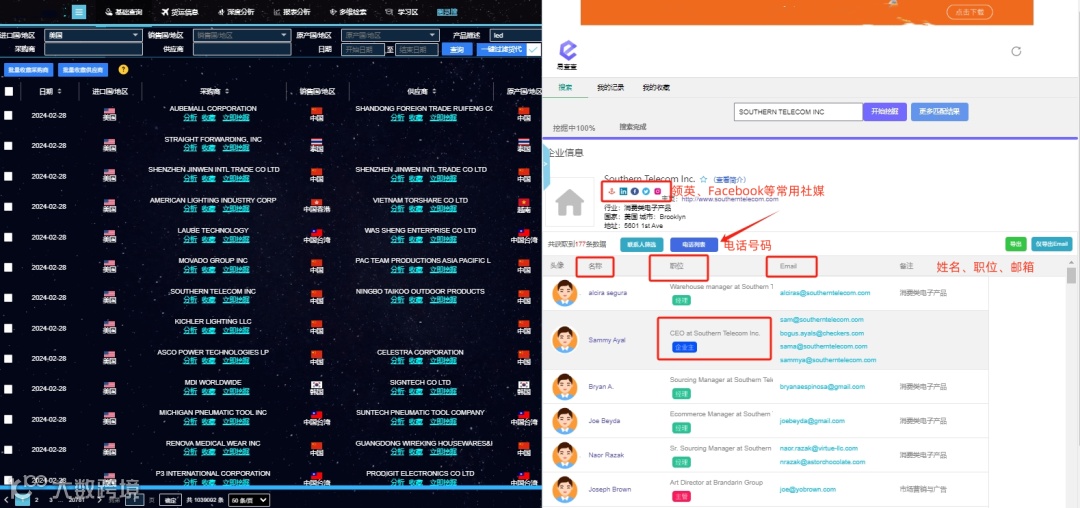Click the product description field containing led
1080x508 pixels.
[515, 35]
